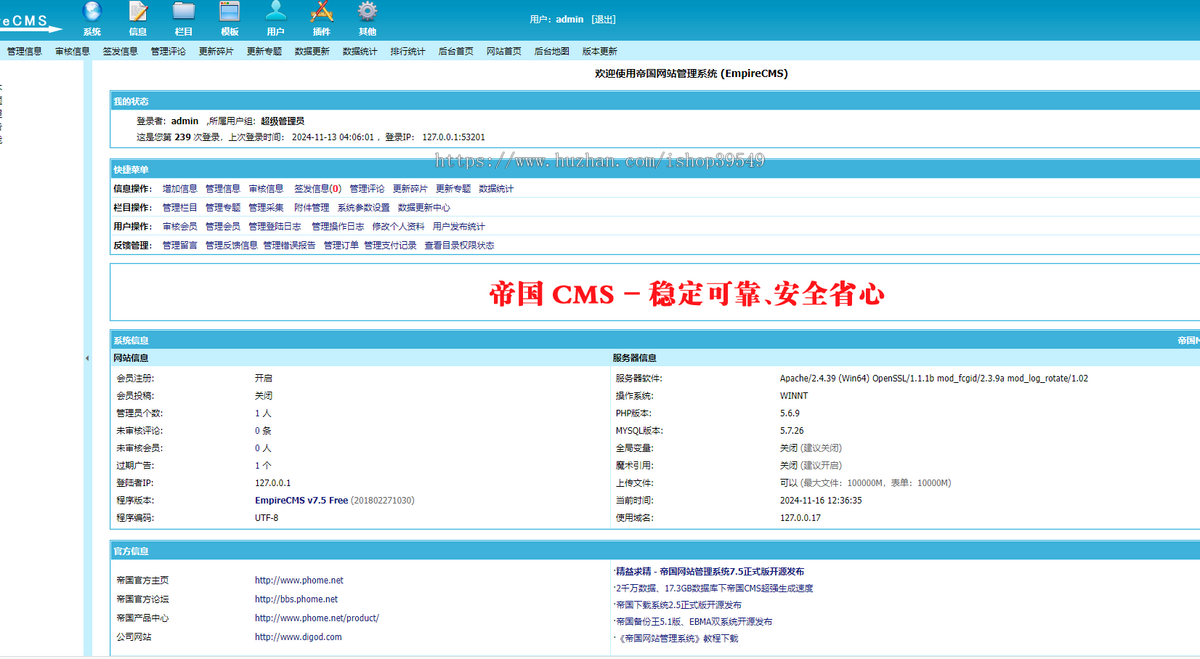Select 更新专题 in the top submenu bar
This screenshot has height=659, width=1200.
(x=264, y=51)
